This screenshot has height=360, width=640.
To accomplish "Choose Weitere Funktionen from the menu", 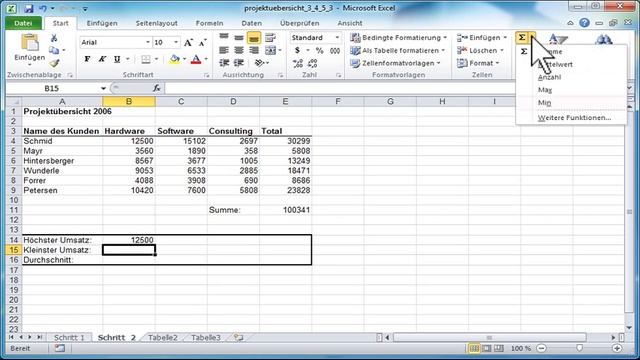I will [574, 118].
